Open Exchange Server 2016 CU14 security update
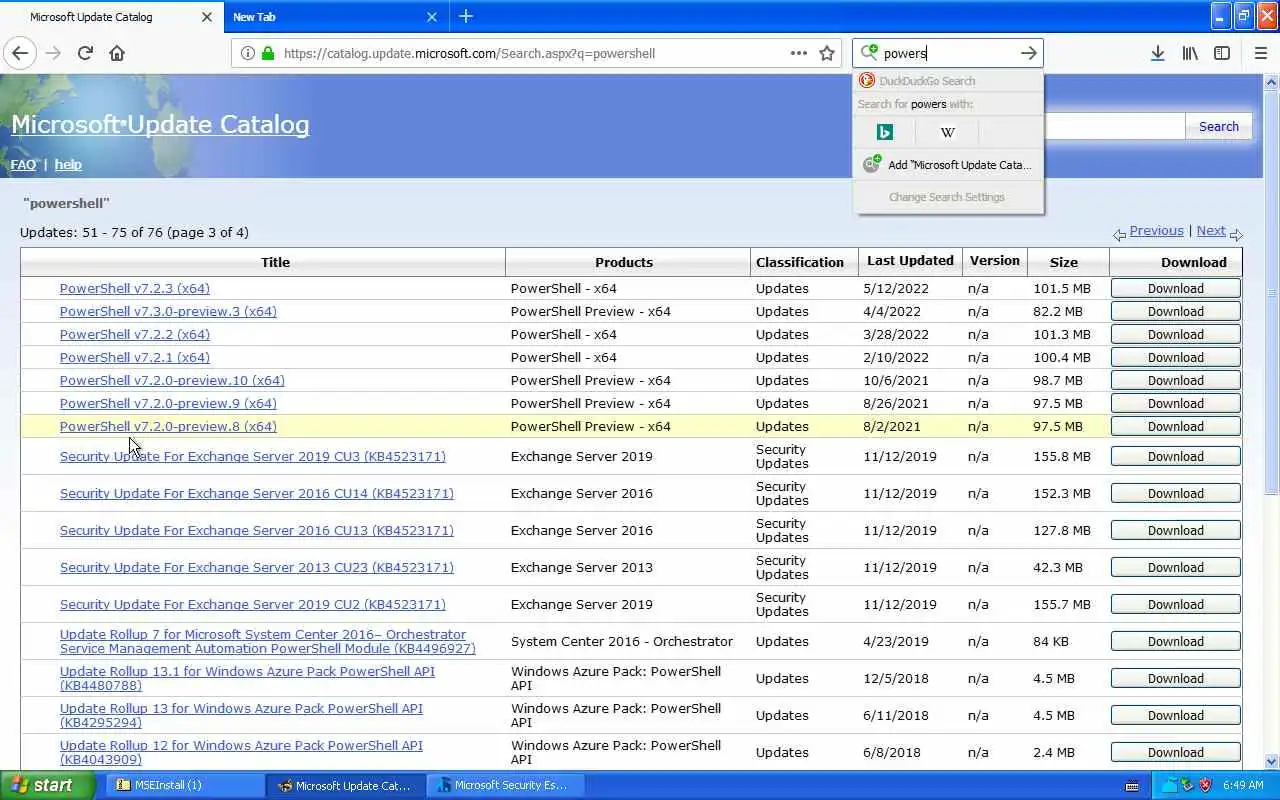The height and width of the screenshot is (800, 1280). (257, 493)
